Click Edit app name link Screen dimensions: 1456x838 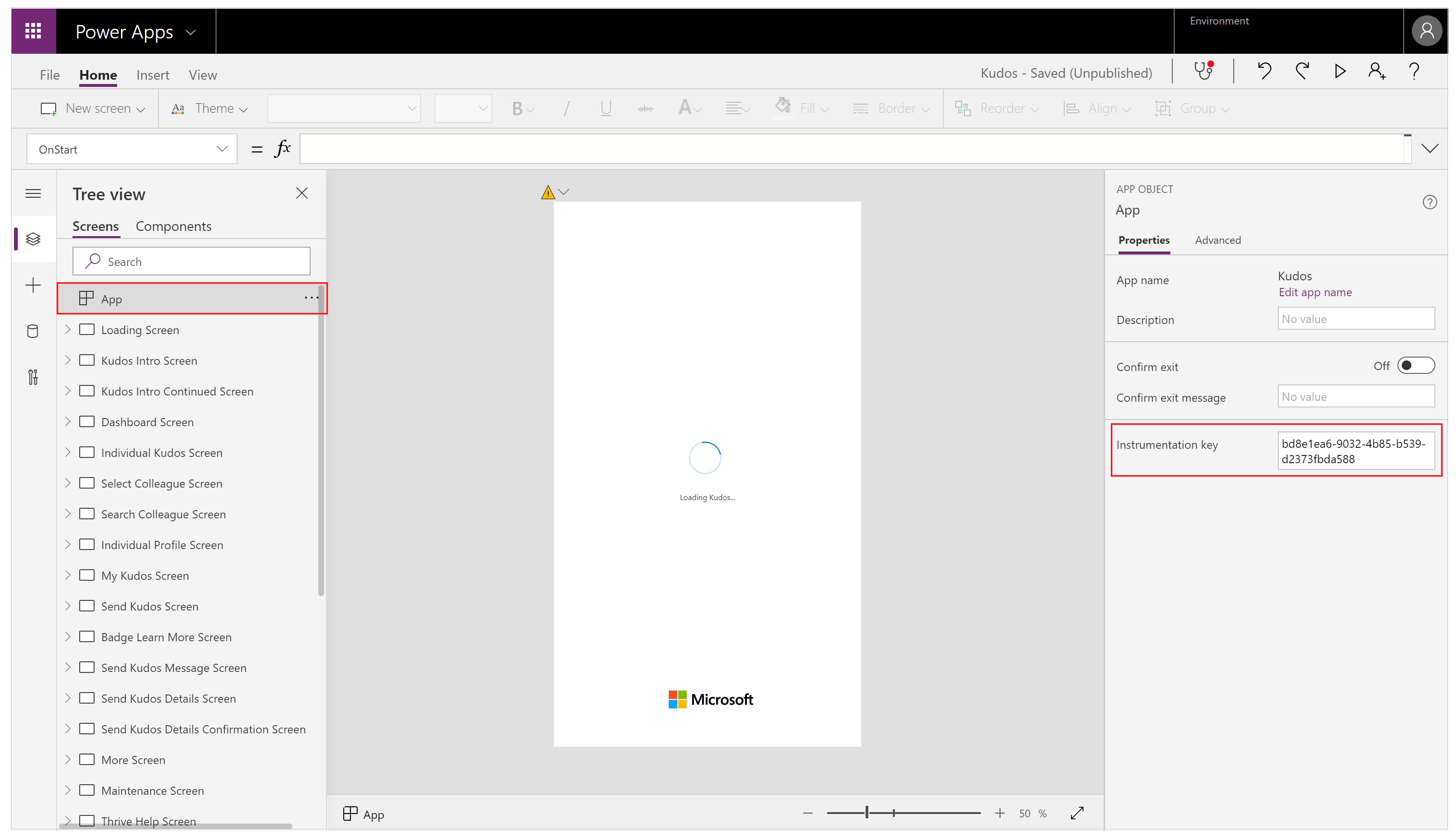coord(1314,292)
